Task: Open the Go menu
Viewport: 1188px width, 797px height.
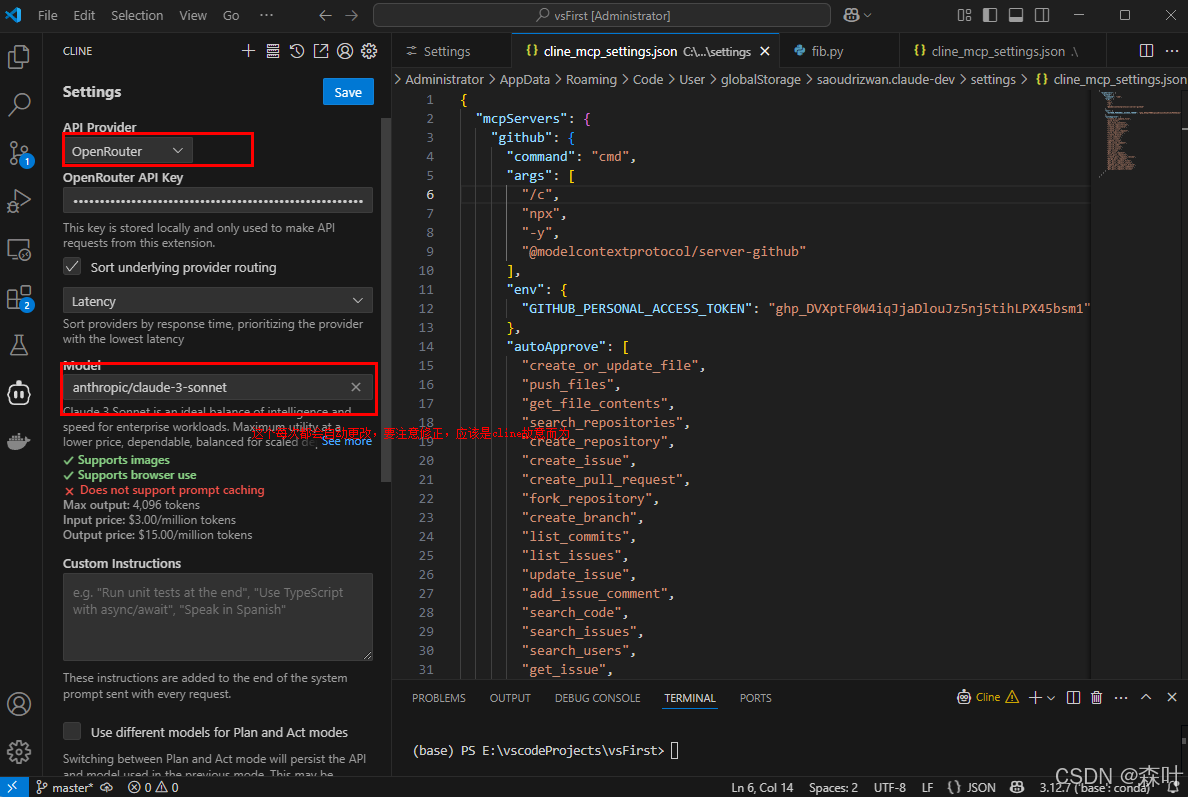Action: point(231,15)
